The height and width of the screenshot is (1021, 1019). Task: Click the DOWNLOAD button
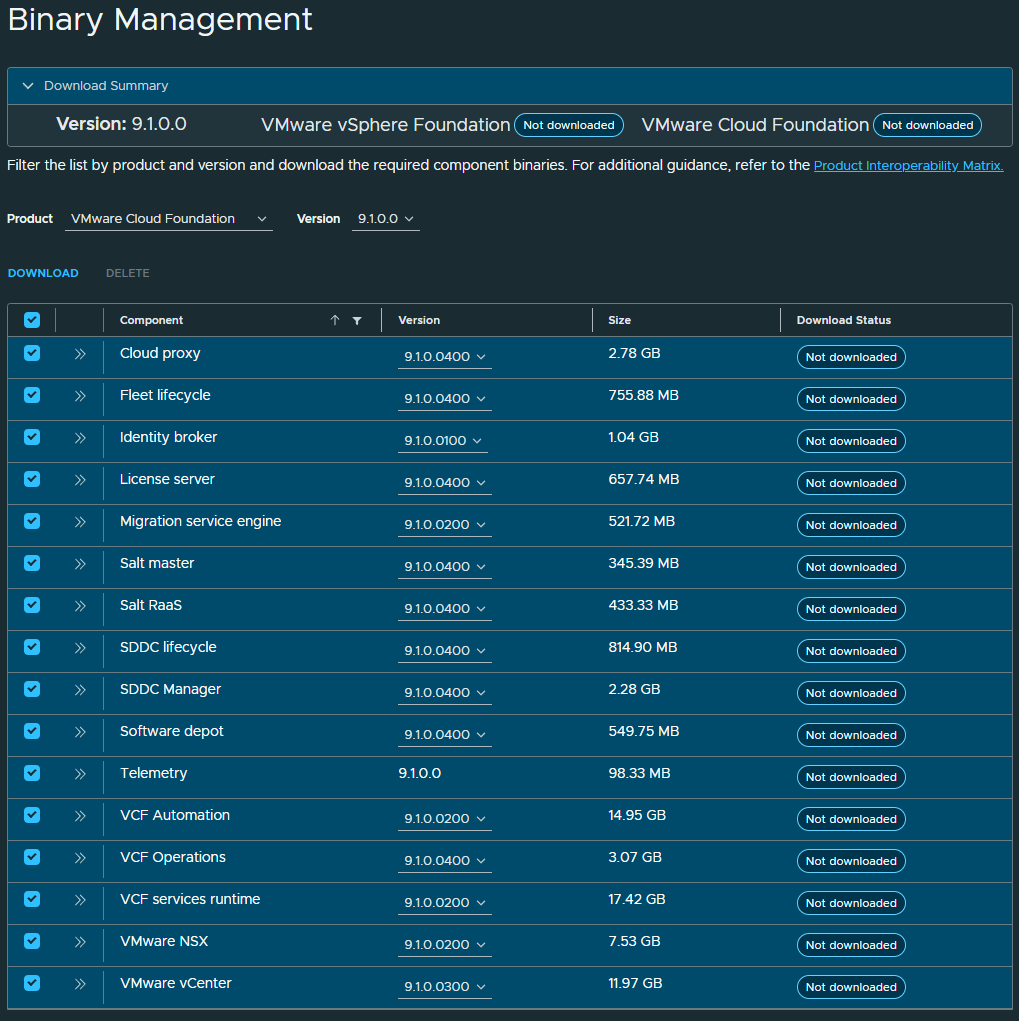(43, 273)
